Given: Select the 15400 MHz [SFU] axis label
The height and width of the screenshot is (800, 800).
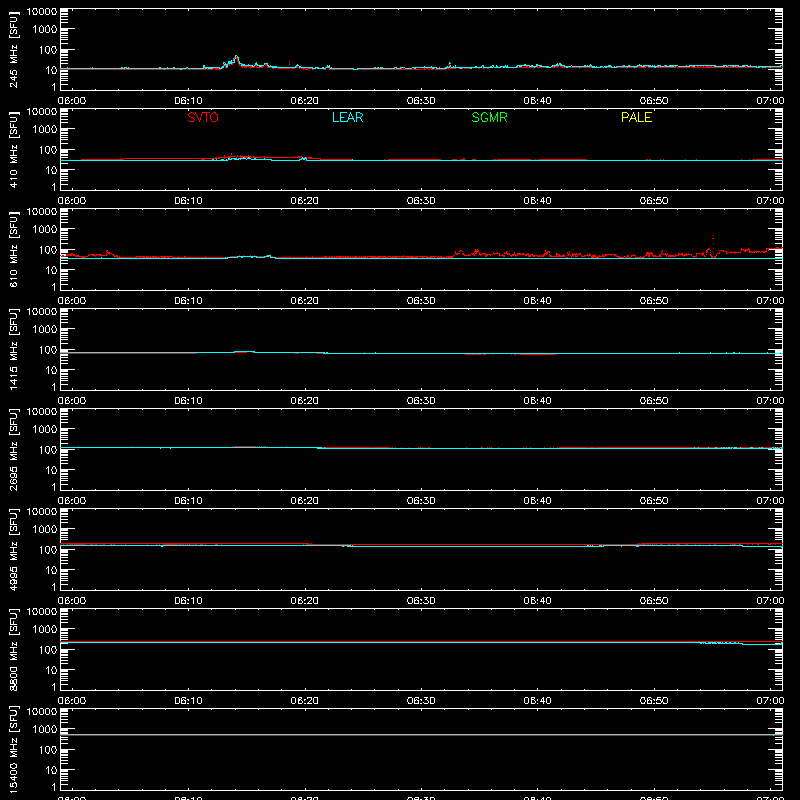Looking at the screenshot, I should coord(13,749).
